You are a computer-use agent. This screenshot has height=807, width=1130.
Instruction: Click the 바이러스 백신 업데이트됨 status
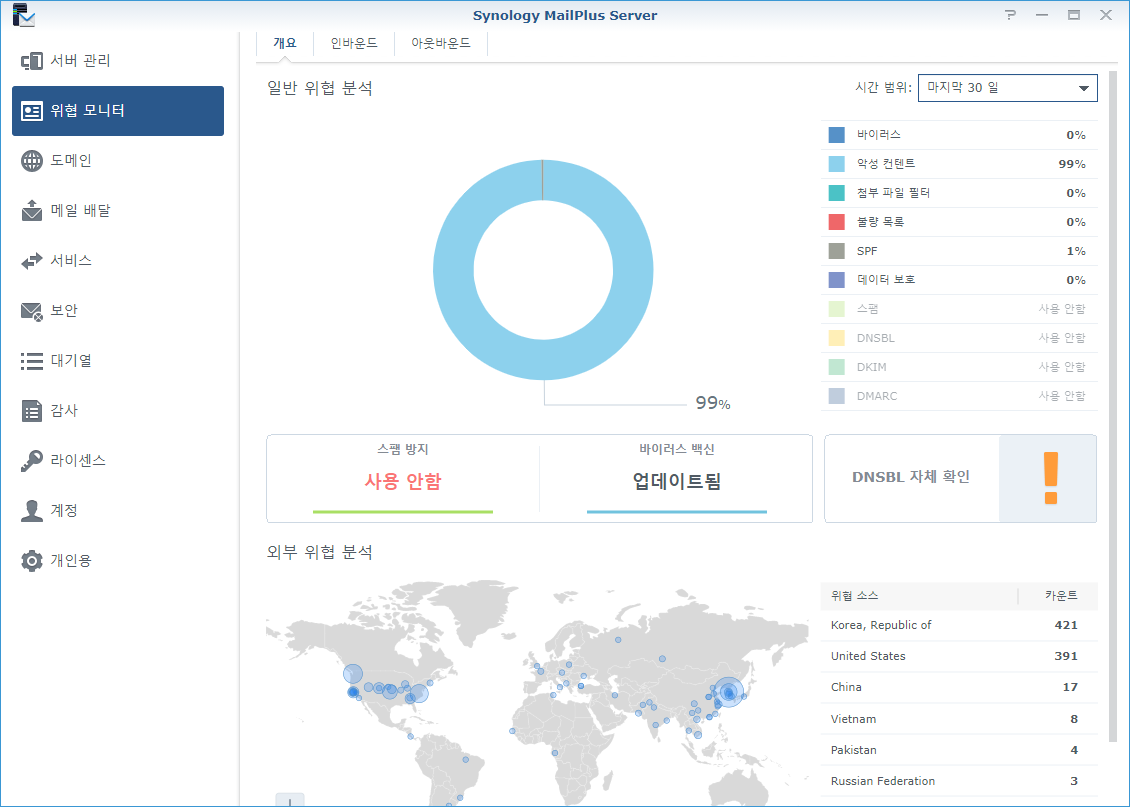pos(677,481)
